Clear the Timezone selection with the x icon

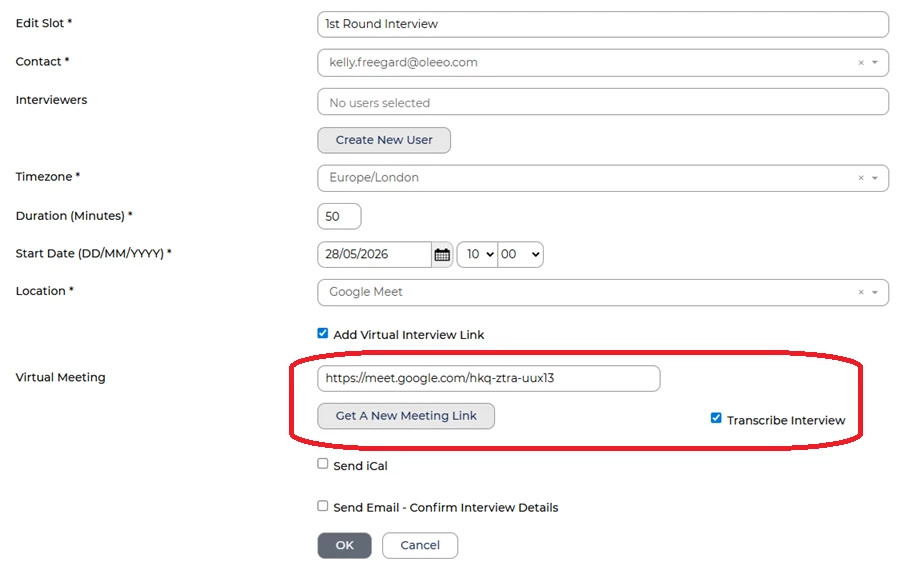861,178
